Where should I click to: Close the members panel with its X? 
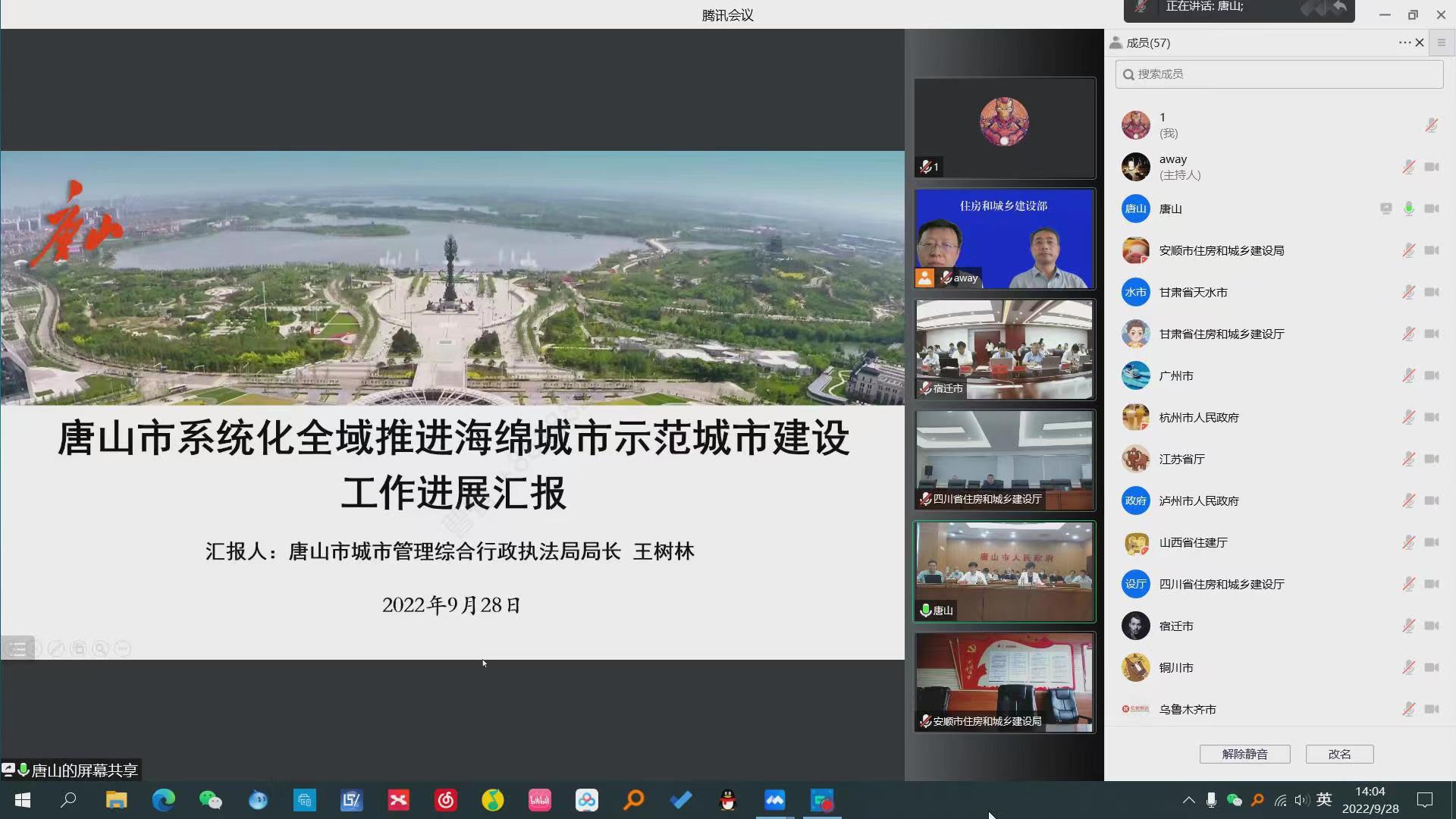pyautogui.click(x=1420, y=42)
